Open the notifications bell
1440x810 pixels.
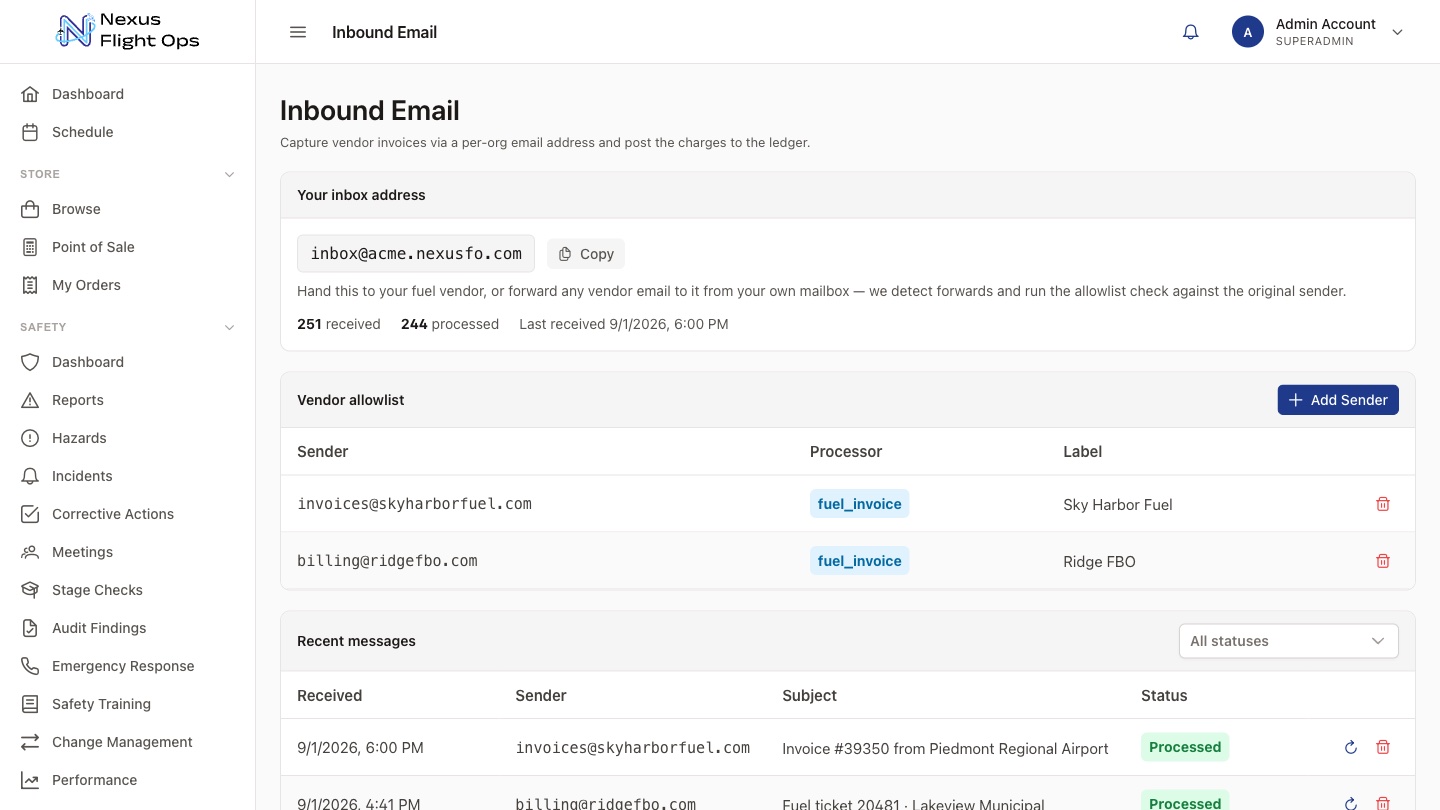(1190, 32)
